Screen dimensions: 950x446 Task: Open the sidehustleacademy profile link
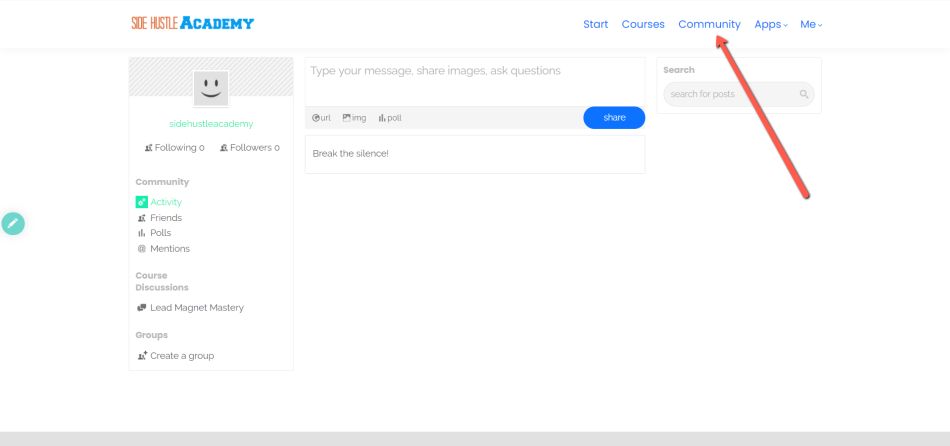(211, 124)
